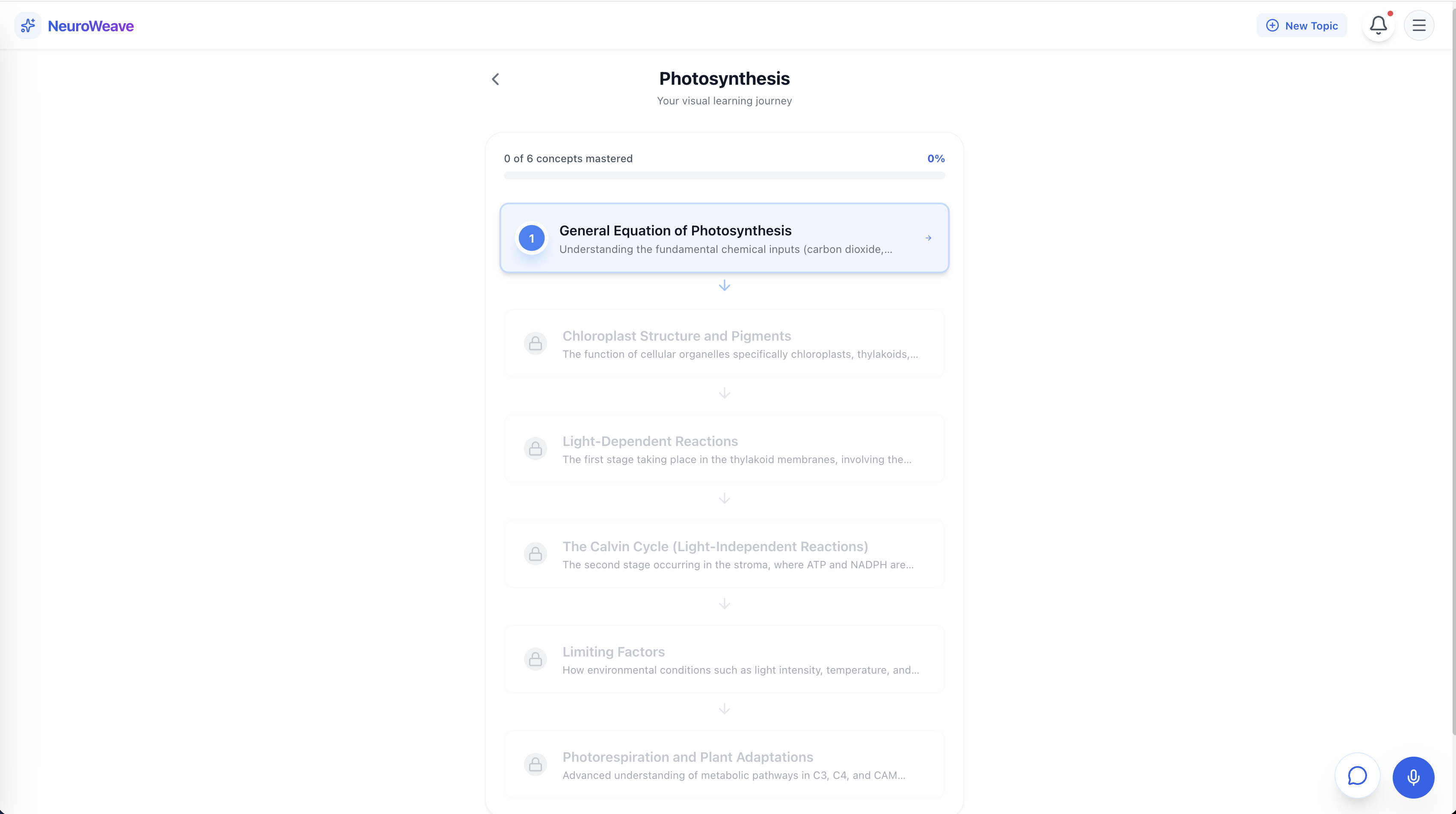Click the step 1 number badge
The image size is (1456, 814).
click(531, 238)
